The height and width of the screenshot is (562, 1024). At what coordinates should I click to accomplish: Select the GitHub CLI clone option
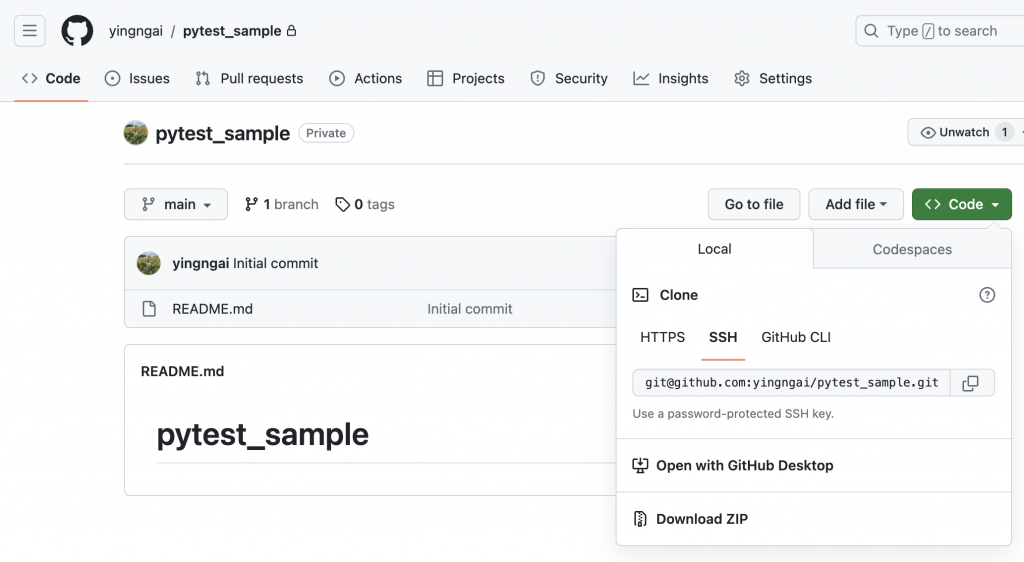[796, 337]
